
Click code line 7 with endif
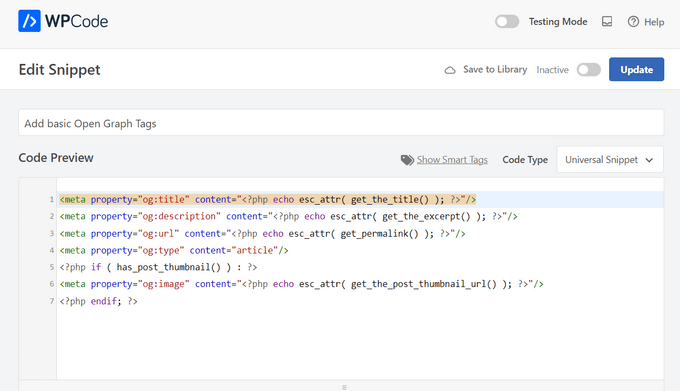tap(98, 301)
